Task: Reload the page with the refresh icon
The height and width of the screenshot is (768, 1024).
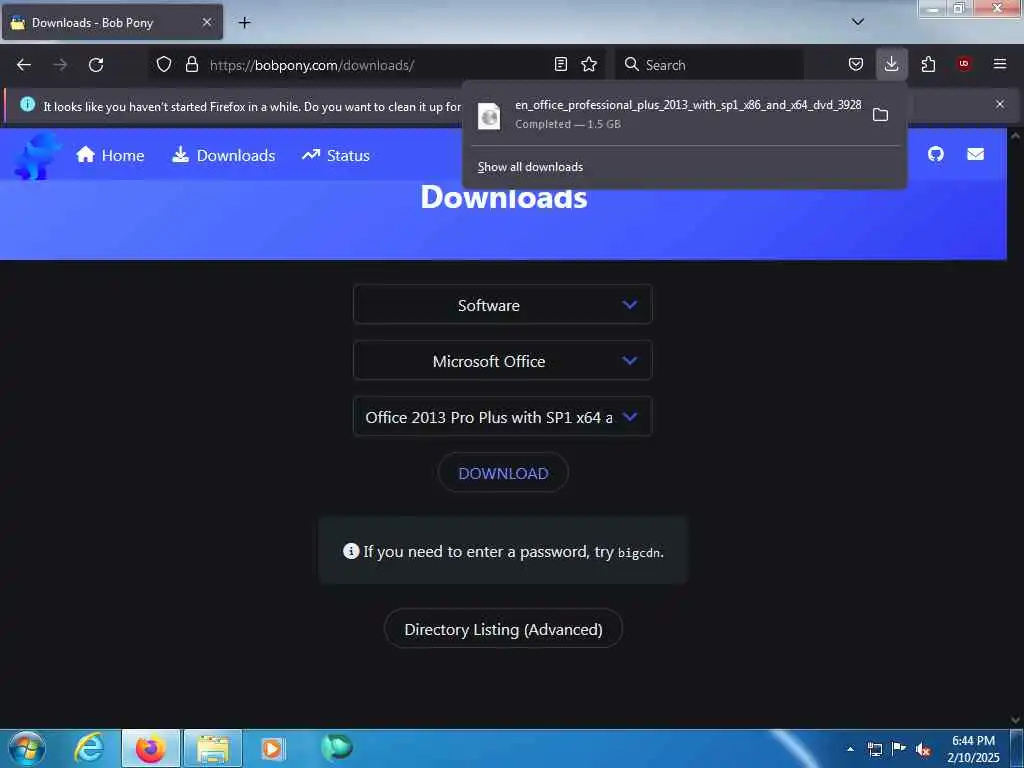Action: pos(96,65)
